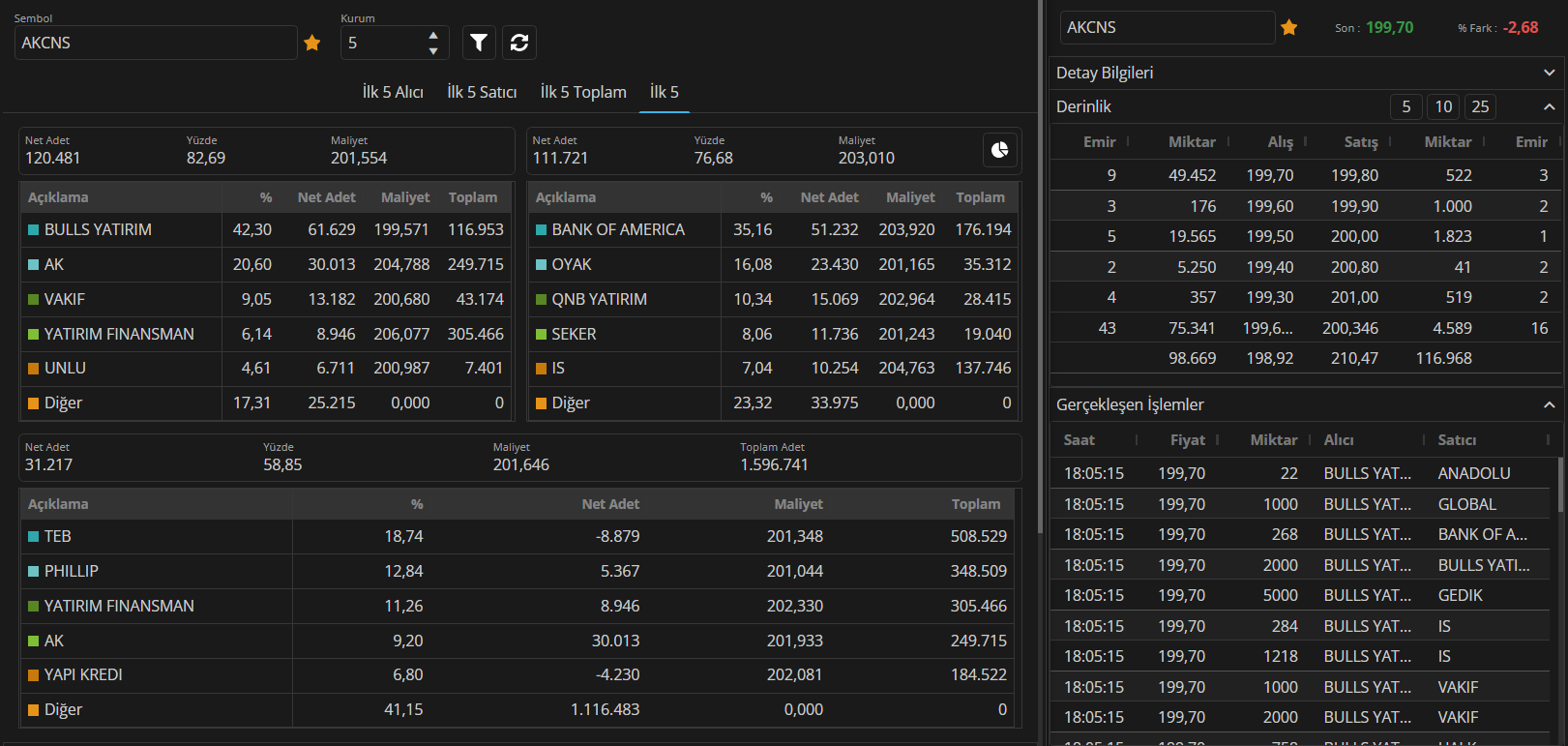This screenshot has width=1568, height=746.
Task: Click the refresh icon next to filter
Action: (519, 43)
